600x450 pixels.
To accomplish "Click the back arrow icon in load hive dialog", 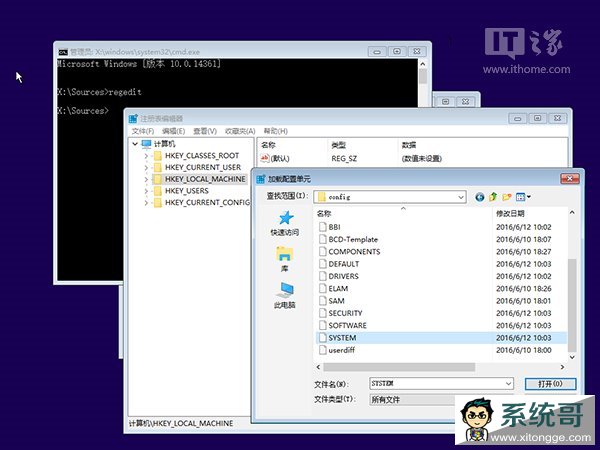I will tap(479, 197).
